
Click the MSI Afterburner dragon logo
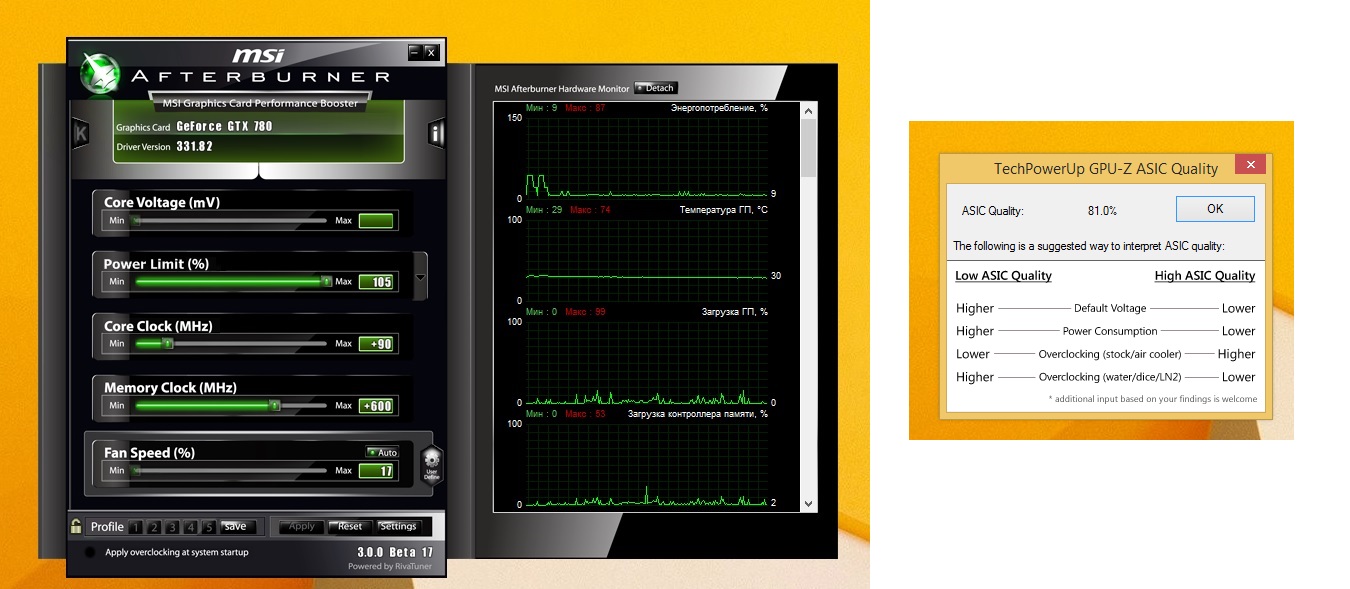pyautogui.click(x=99, y=73)
